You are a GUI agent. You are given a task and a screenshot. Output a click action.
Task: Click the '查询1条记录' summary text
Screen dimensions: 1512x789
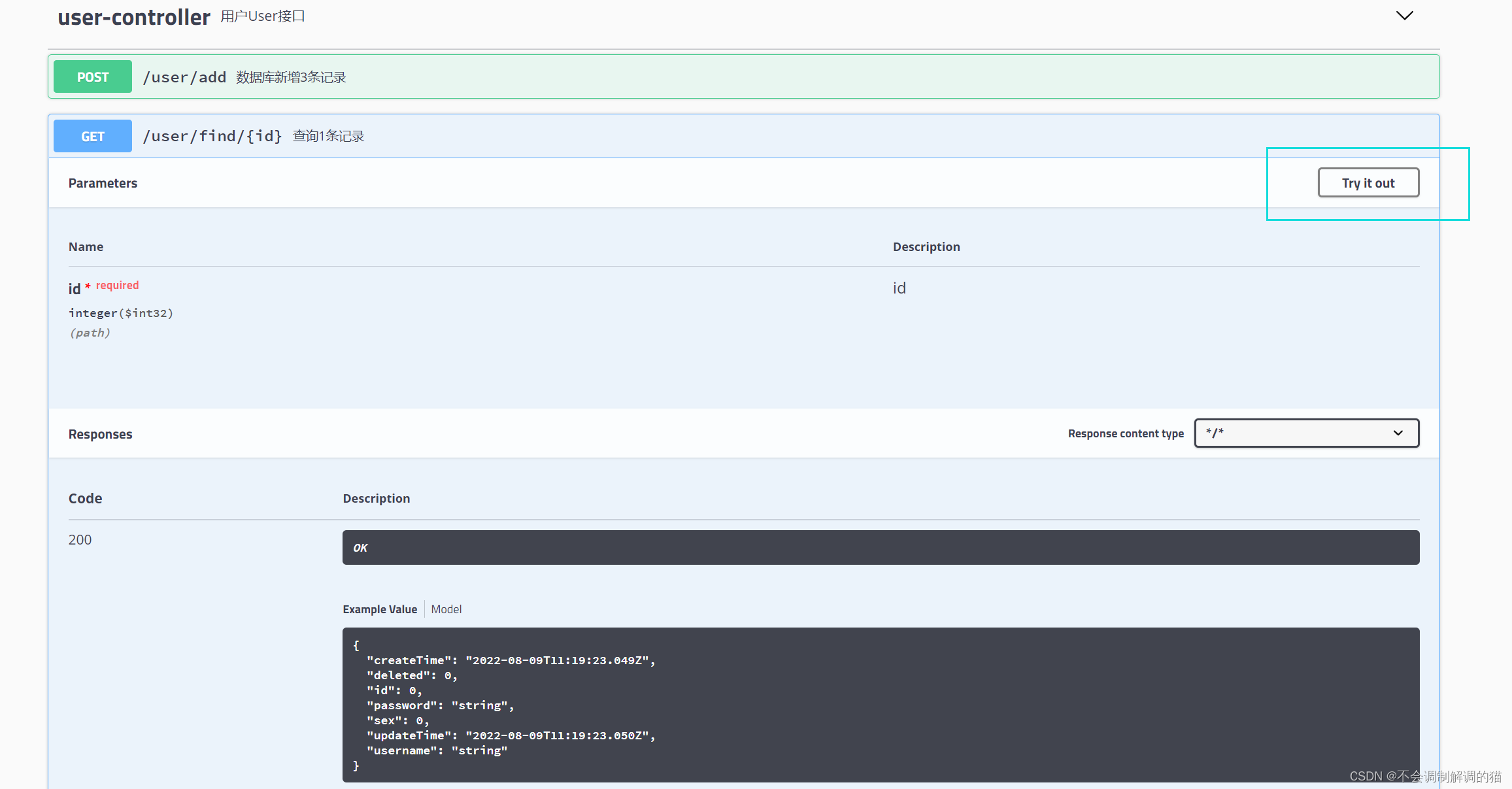(x=328, y=136)
